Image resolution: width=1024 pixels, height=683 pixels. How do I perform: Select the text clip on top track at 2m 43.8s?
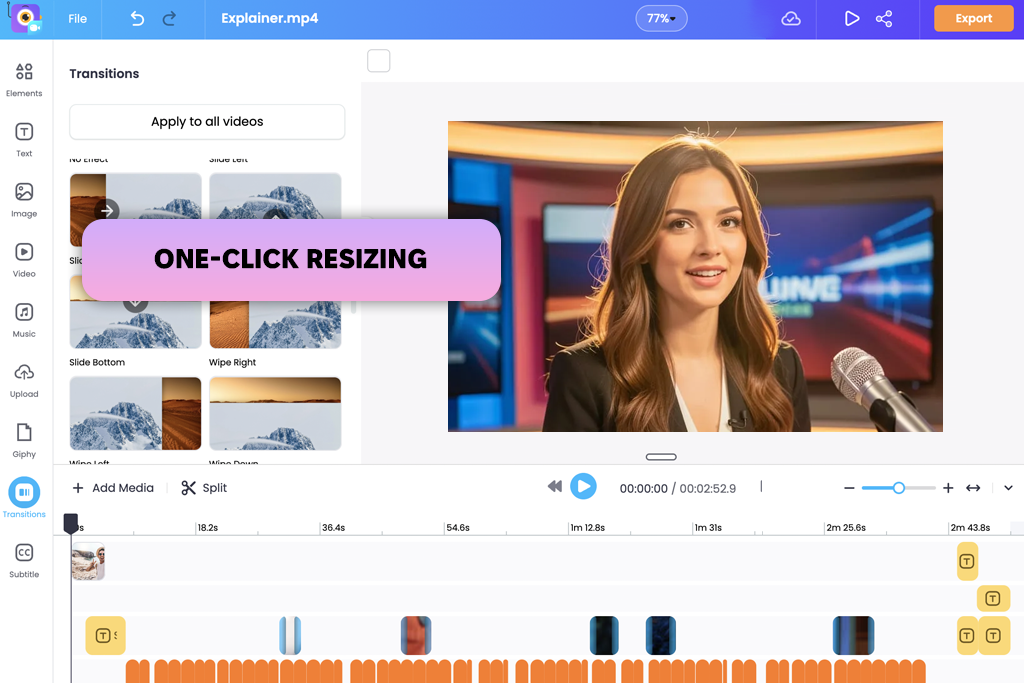pyautogui.click(x=967, y=562)
